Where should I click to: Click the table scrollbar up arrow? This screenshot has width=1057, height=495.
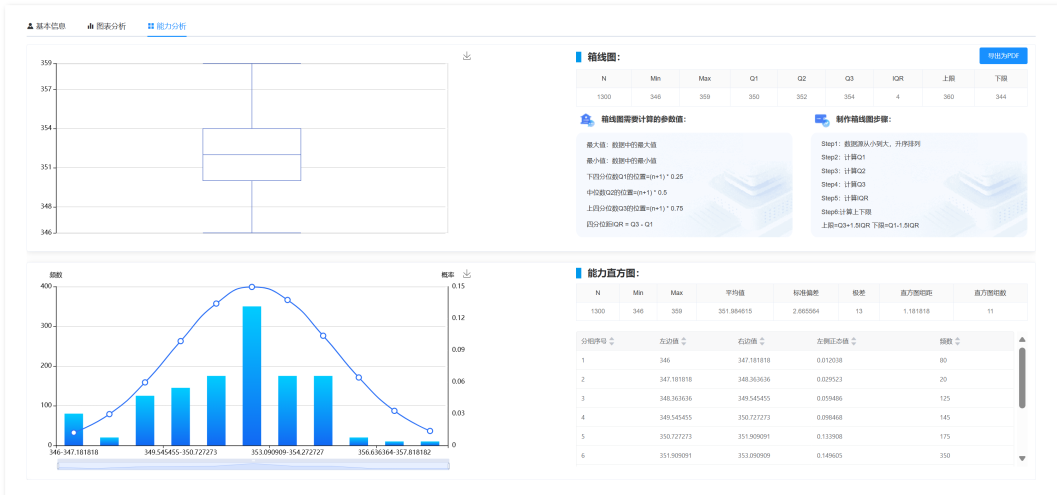[x=1022, y=339]
